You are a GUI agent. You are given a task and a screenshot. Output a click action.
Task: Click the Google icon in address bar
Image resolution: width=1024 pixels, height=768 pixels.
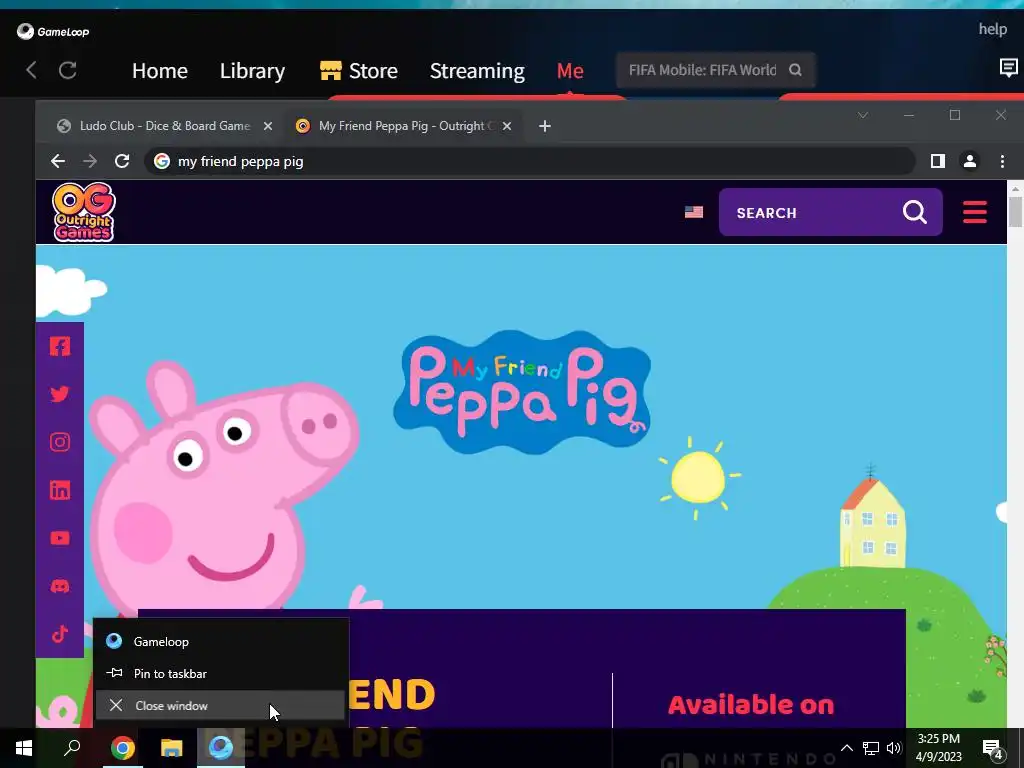click(x=162, y=161)
